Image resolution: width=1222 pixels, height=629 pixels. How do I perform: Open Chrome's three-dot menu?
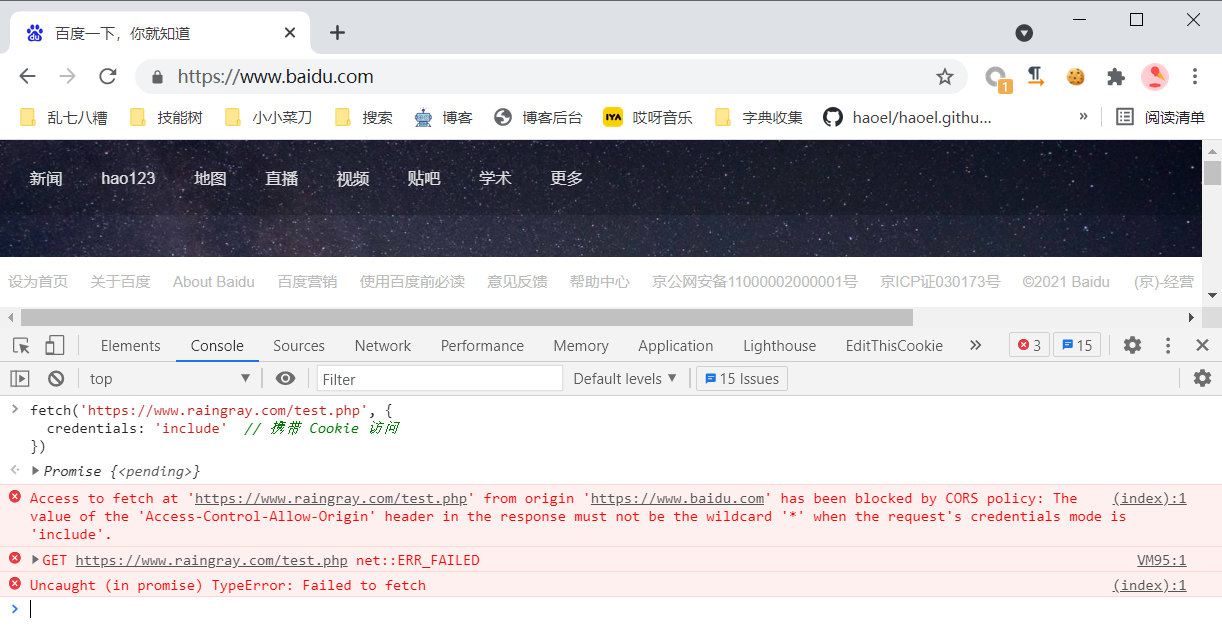coord(1195,77)
